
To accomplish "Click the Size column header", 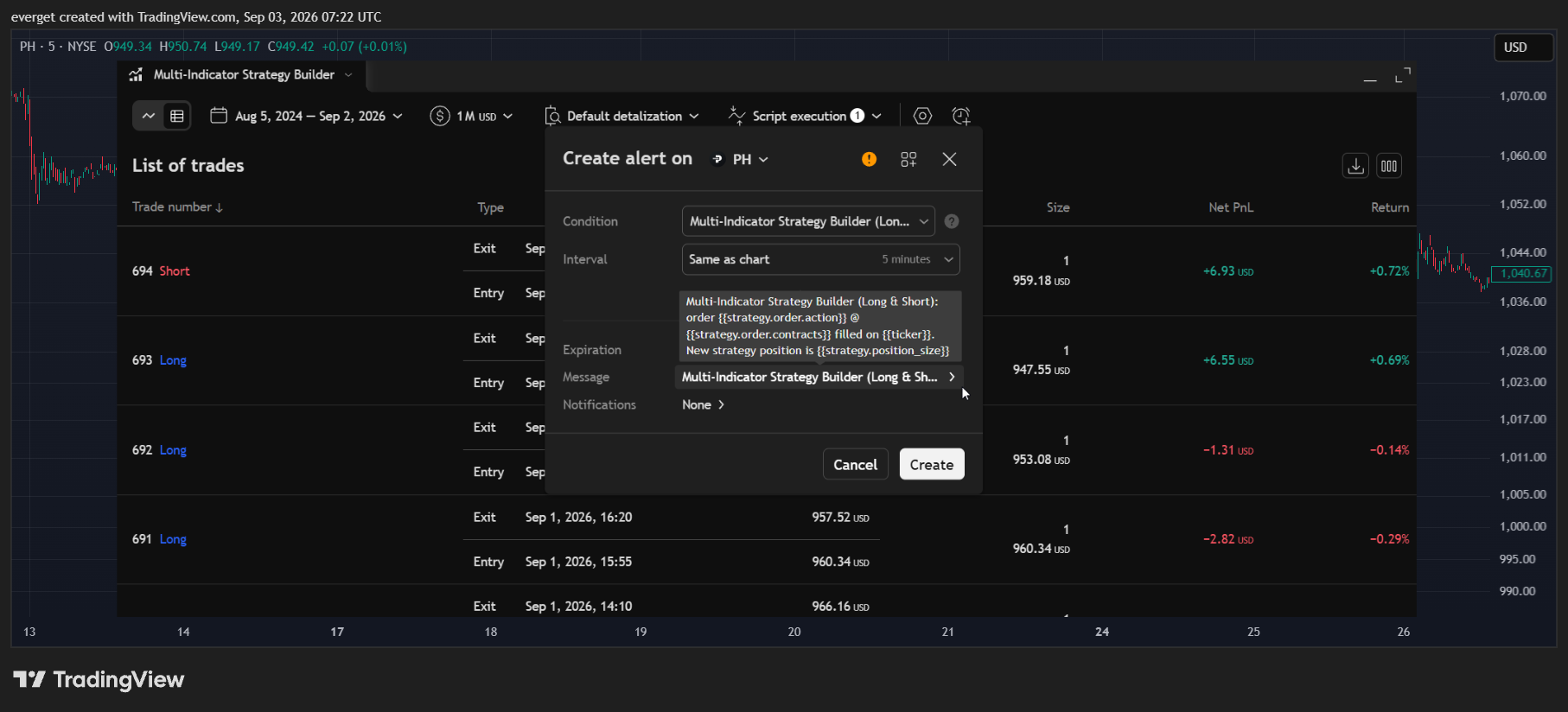I will tap(1058, 207).
